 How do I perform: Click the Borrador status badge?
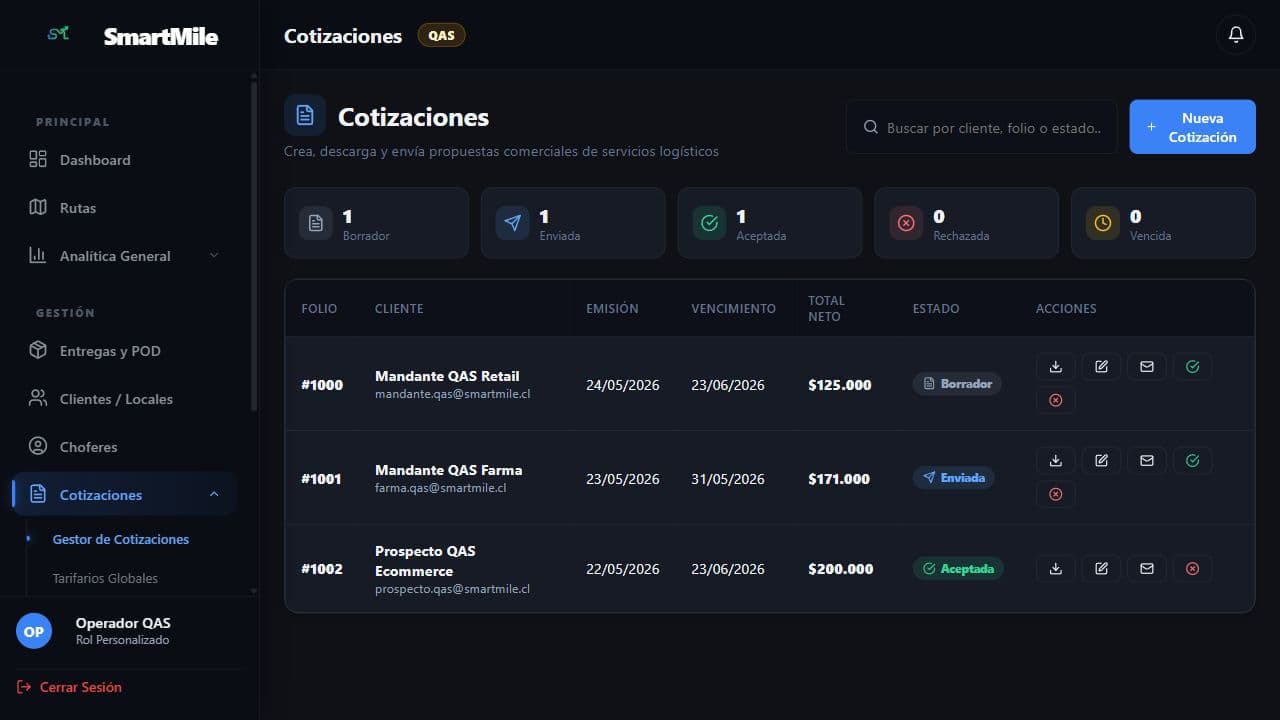point(957,384)
